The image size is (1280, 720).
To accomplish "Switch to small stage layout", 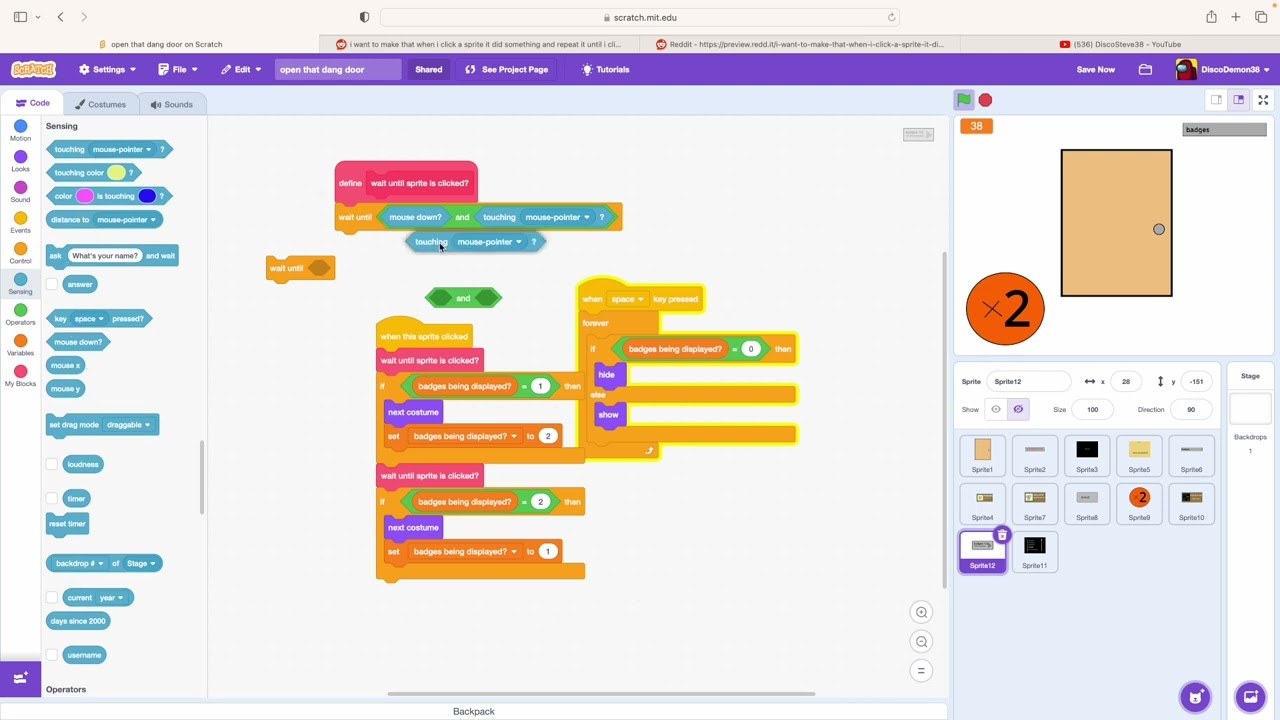I will coord(1216,100).
